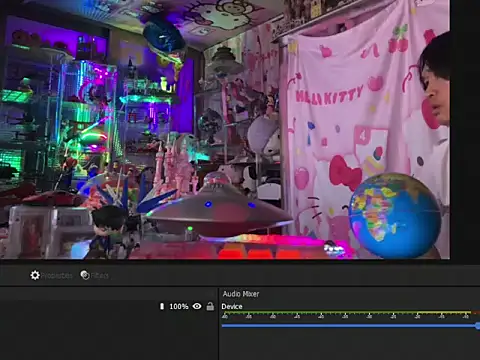Click the Device volume slider handle
Image resolution: width=480 pixels, height=360 pixels.
click(x=478, y=326)
